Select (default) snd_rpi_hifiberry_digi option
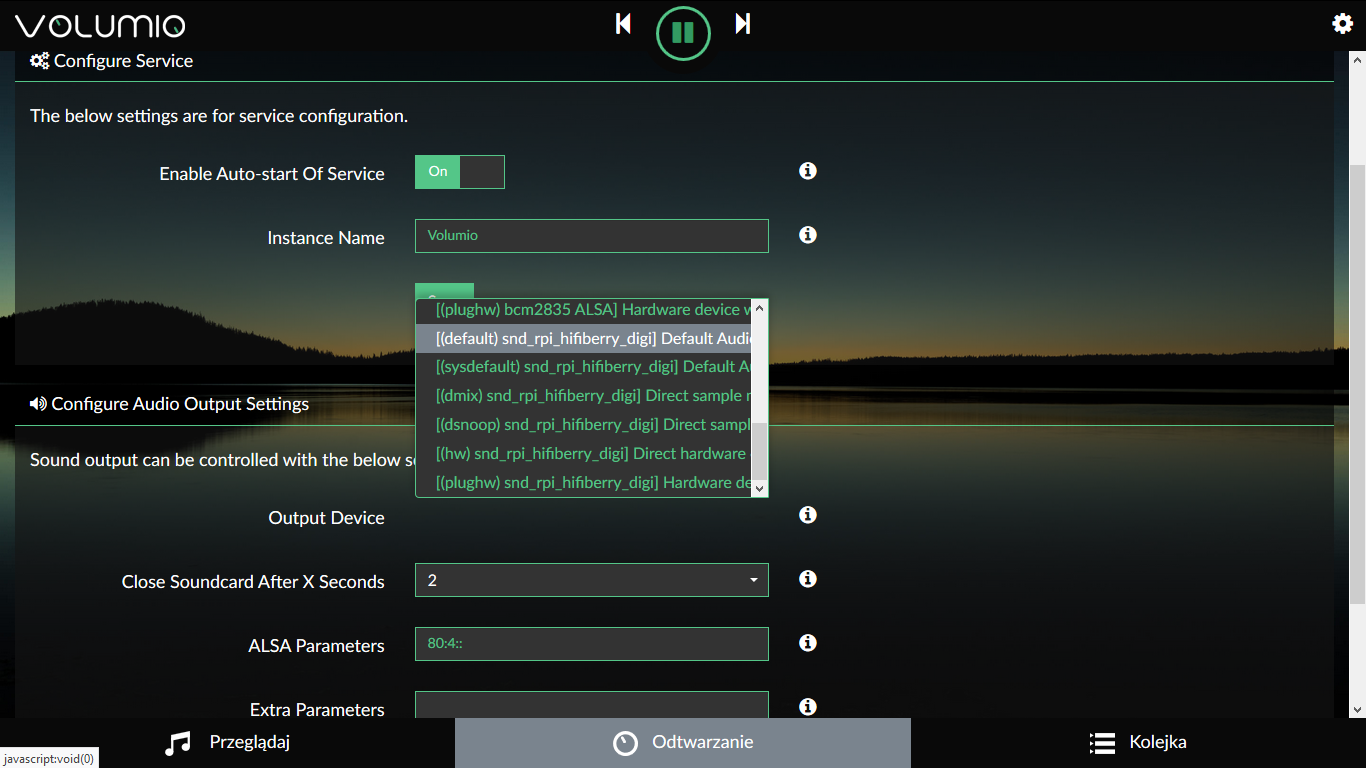This screenshot has height=768, width=1366. (x=583, y=339)
